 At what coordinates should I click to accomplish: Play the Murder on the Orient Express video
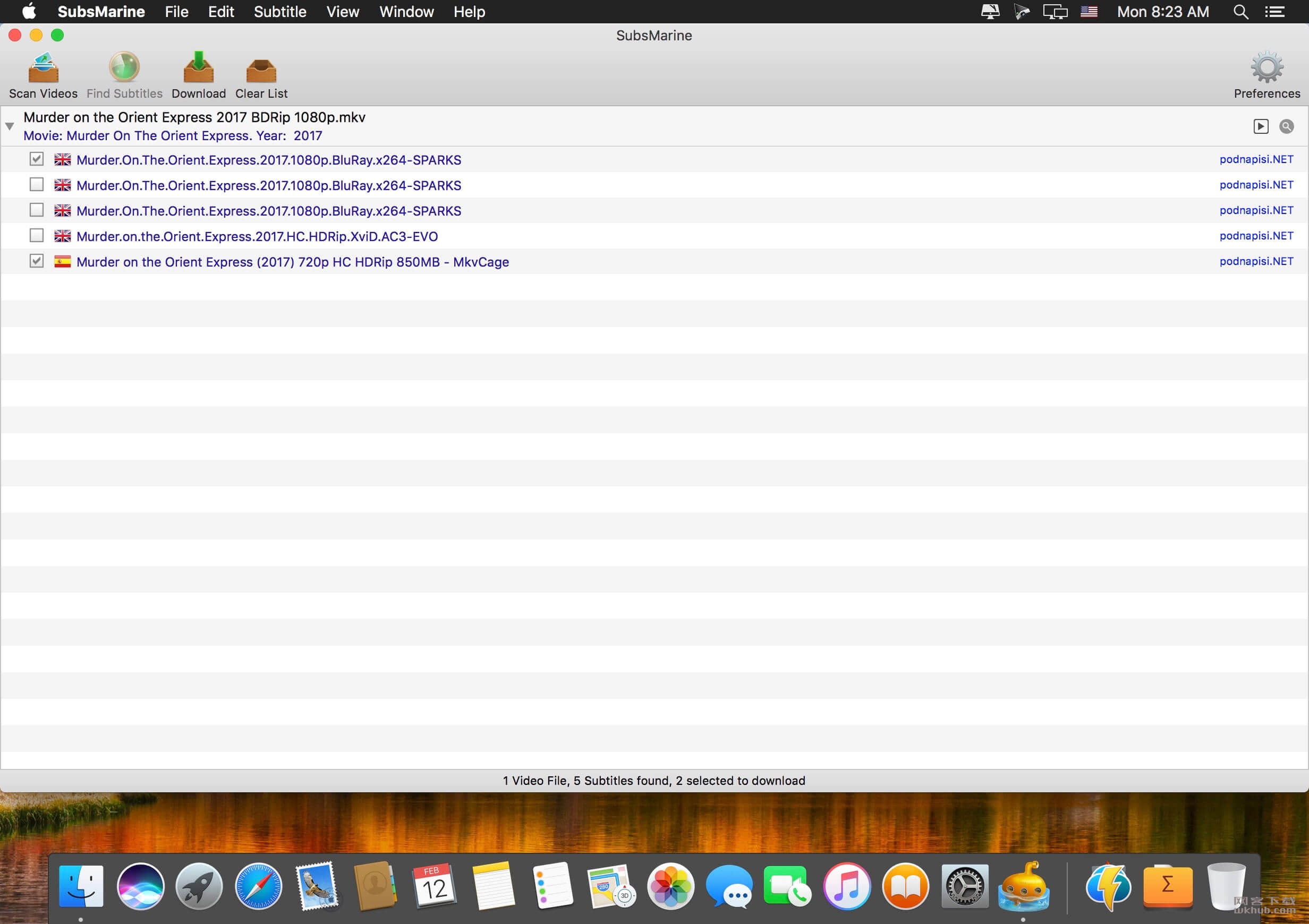pyautogui.click(x=1261, y=126)
